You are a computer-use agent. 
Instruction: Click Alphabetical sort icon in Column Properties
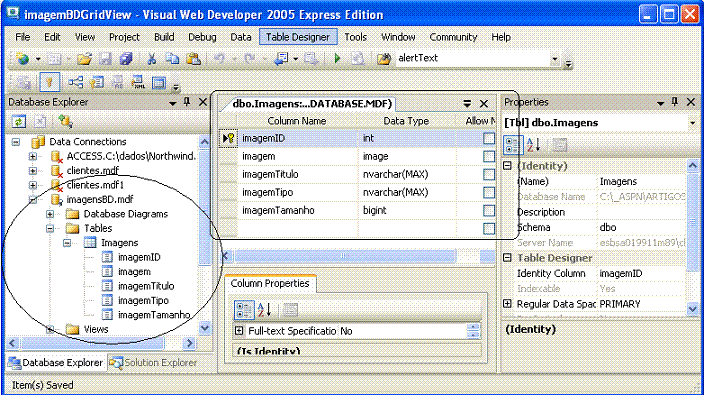tap(265, 310)
